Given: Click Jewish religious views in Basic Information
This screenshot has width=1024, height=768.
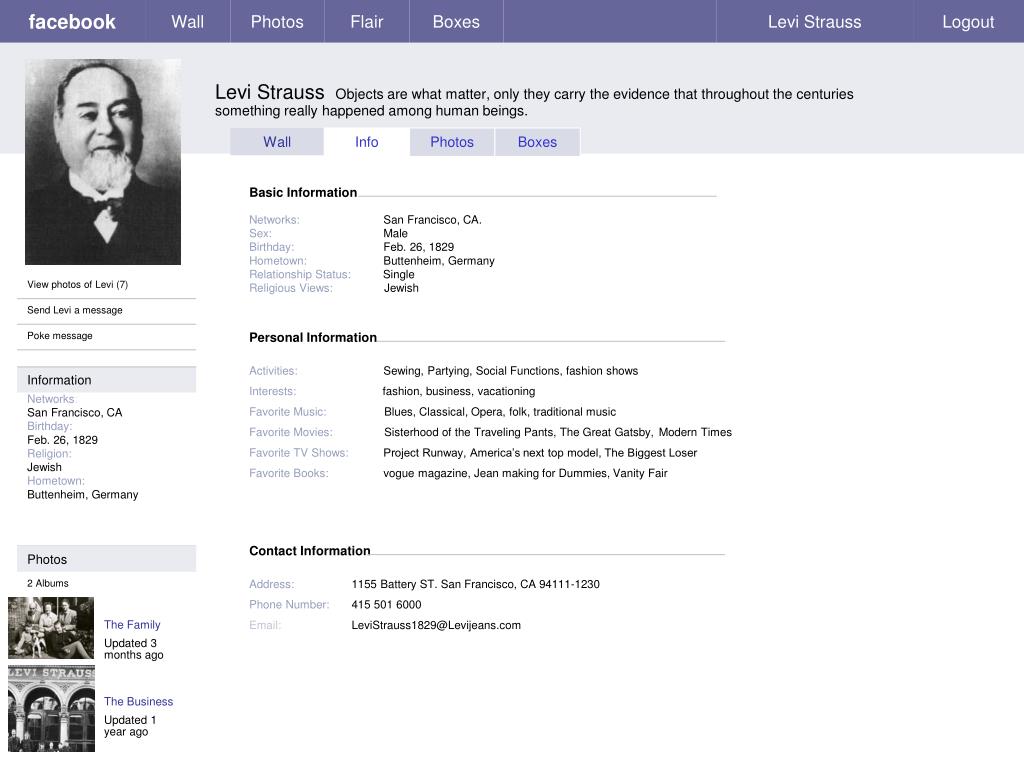Looking at the screenshot, I should click(401, 288).
